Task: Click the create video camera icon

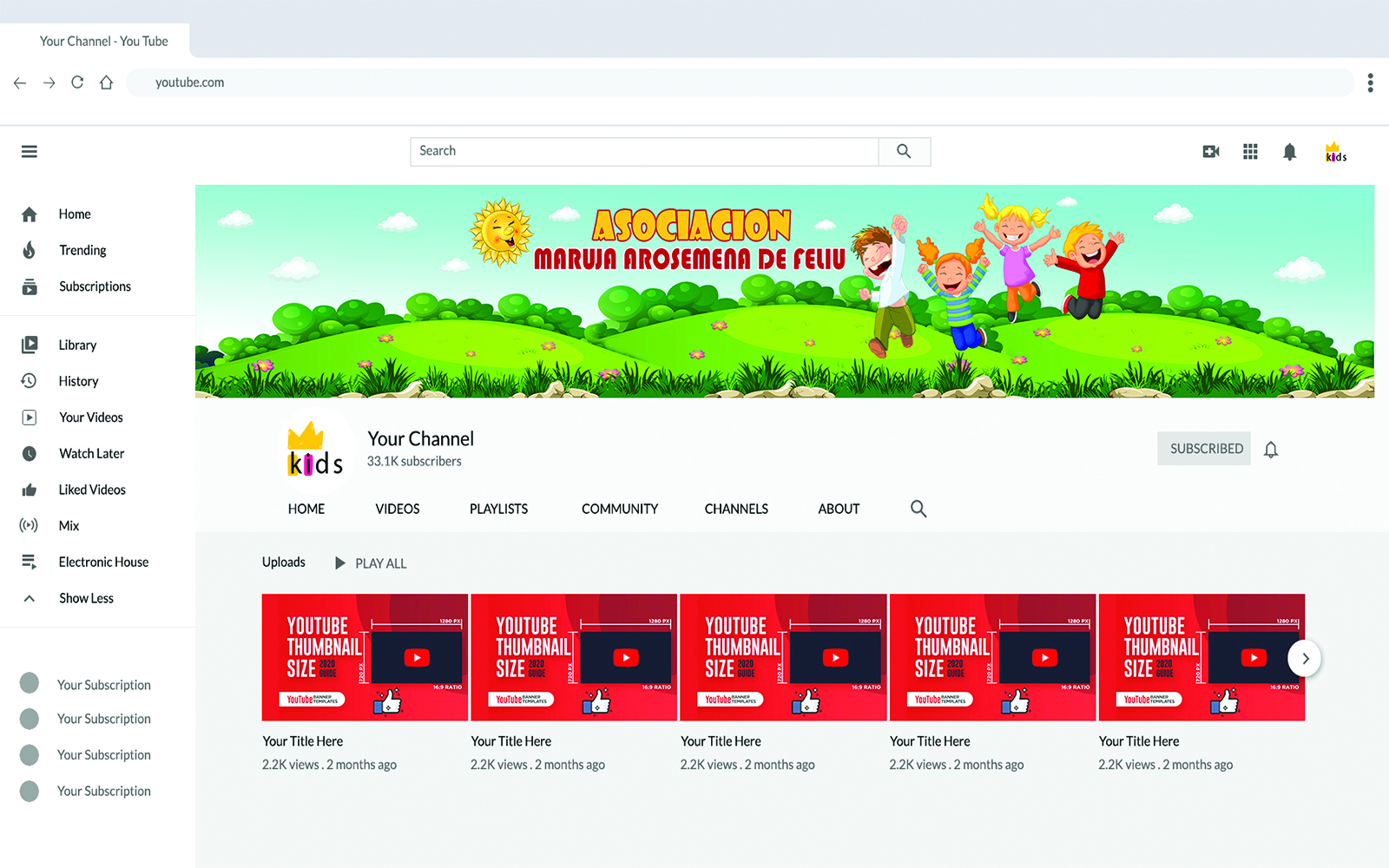Action: (1211, 152)
